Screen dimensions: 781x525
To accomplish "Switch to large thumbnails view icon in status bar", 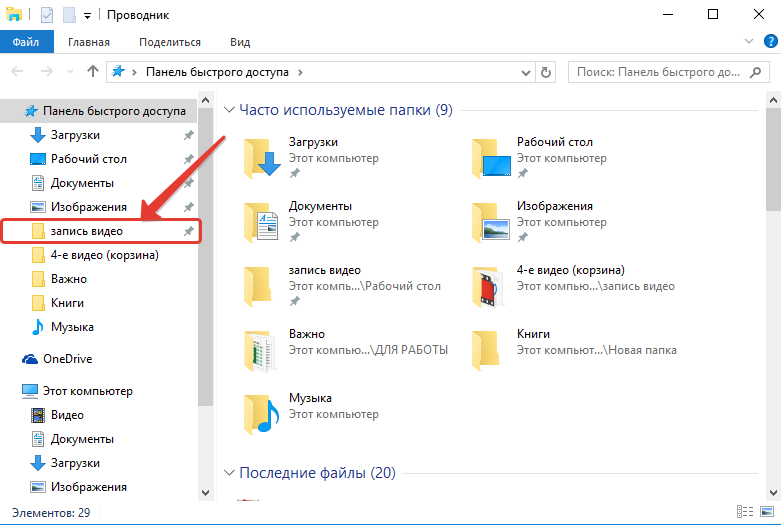I will 767,512.
